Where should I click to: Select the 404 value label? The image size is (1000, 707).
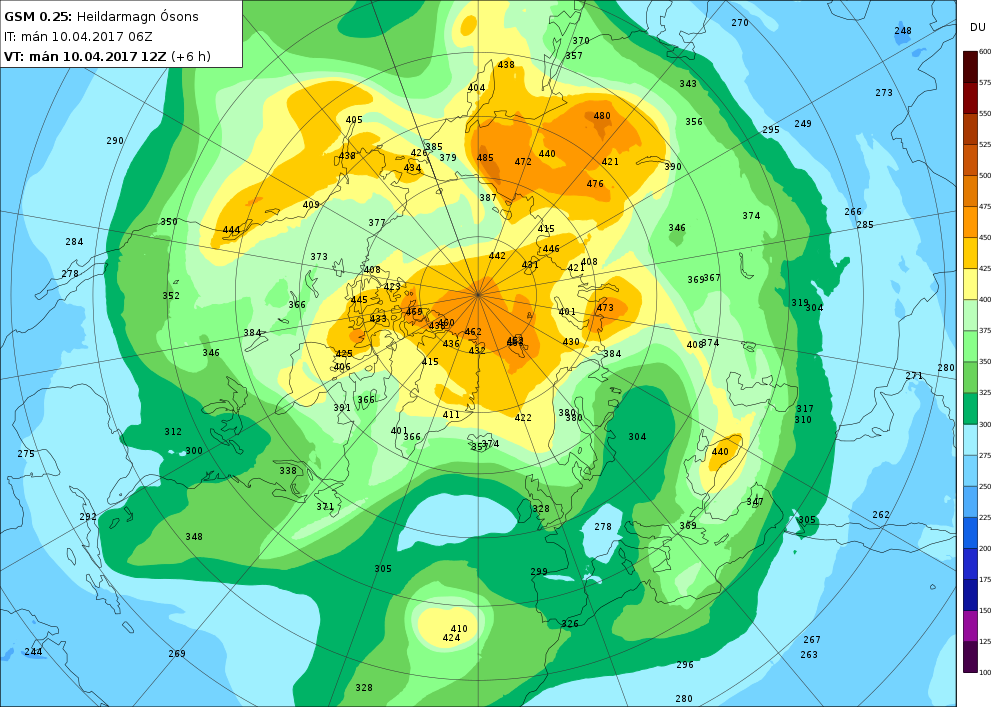(476, 88)
